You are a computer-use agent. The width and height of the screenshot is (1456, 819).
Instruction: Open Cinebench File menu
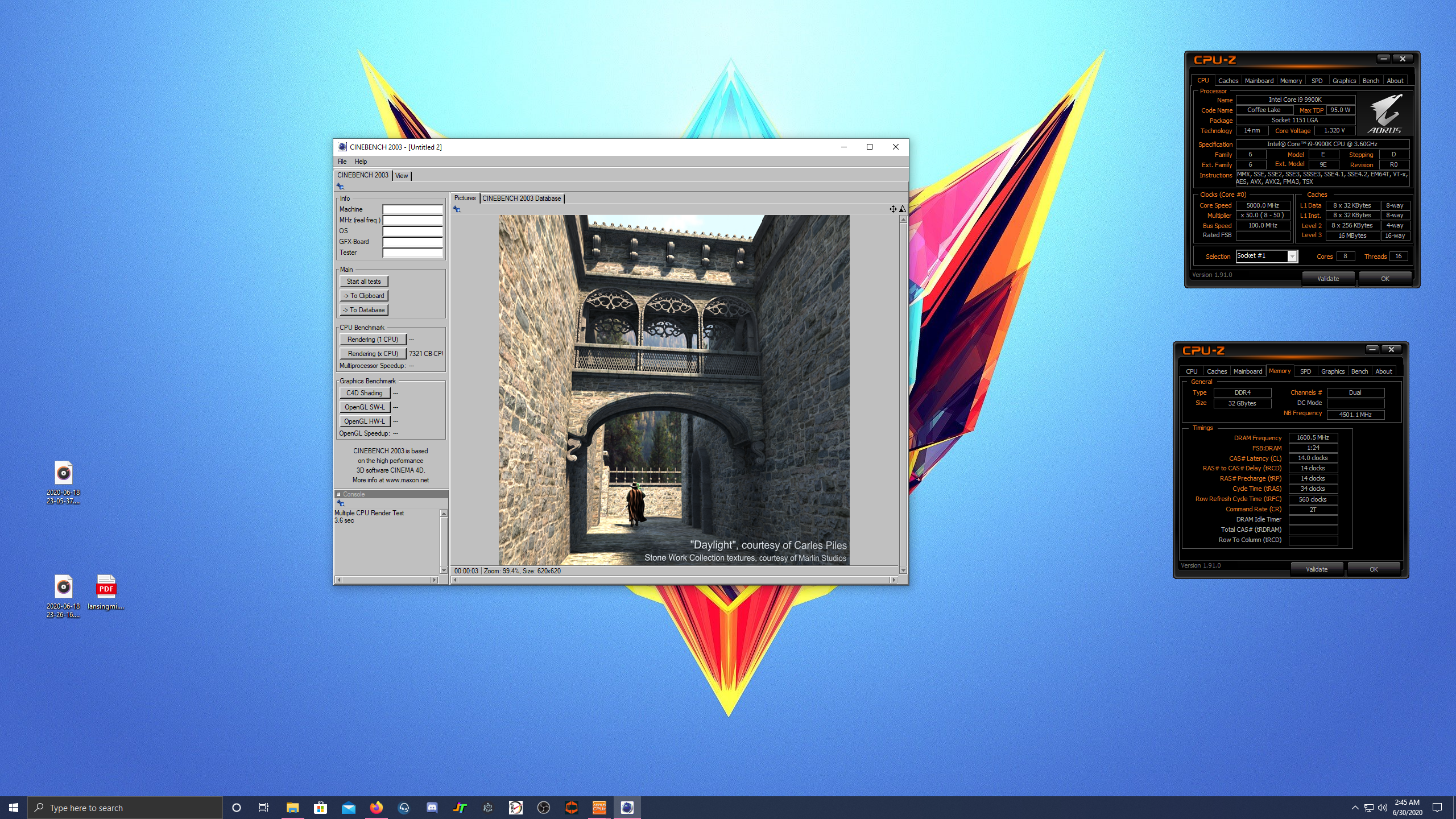[342, 162]
